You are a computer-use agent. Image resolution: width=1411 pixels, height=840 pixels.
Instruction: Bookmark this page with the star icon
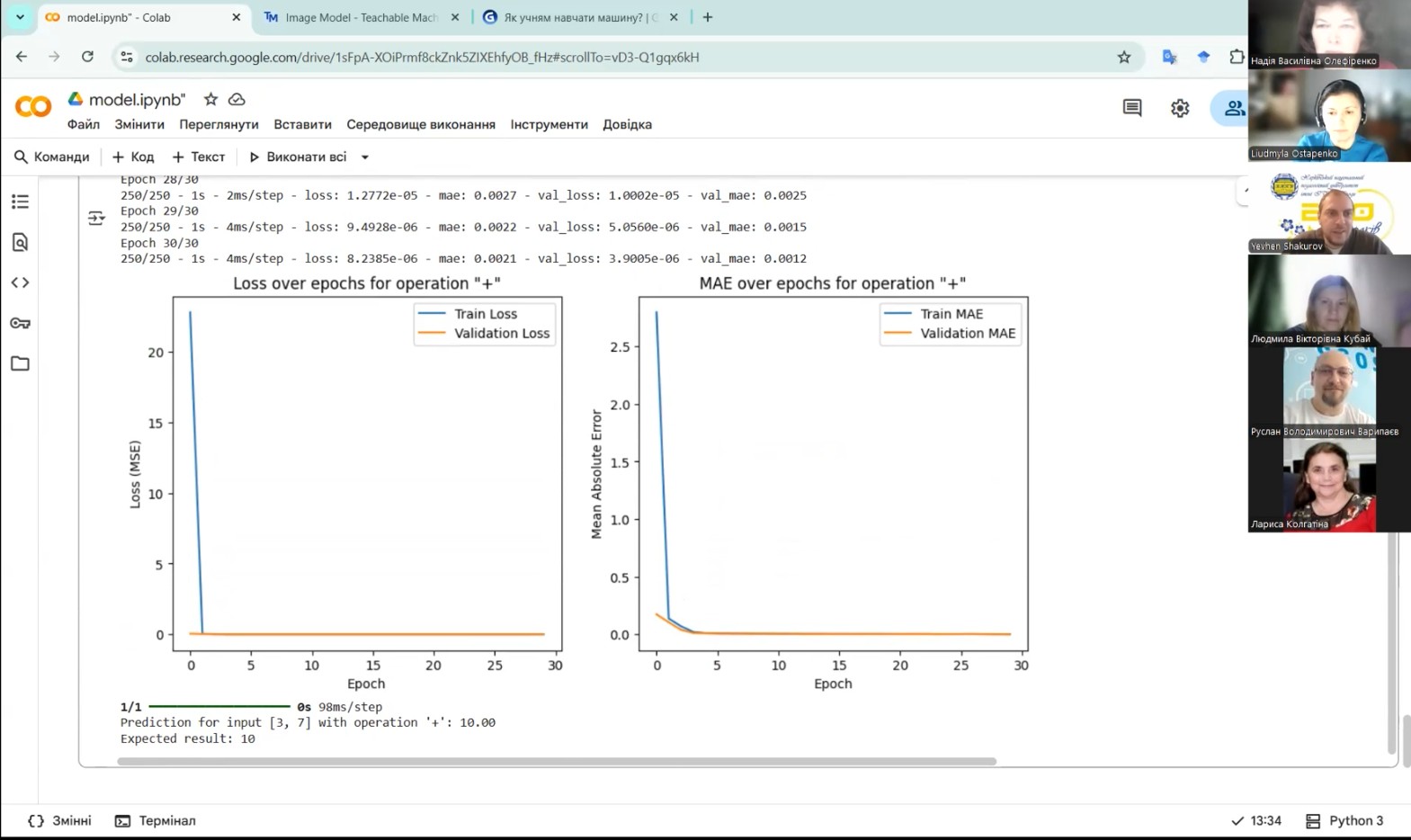(1124, 57)
